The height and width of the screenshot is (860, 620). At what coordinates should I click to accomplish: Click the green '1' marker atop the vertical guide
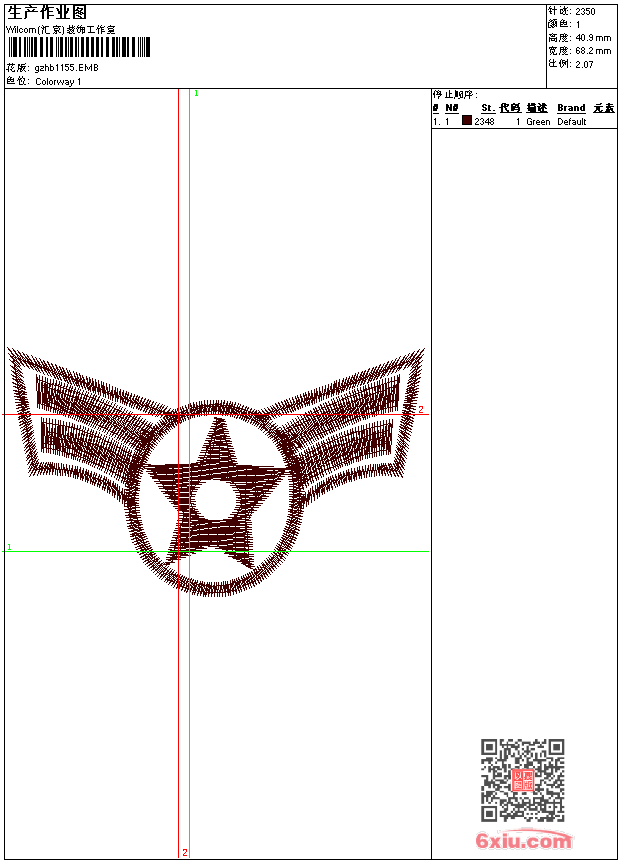coord(196,94)
